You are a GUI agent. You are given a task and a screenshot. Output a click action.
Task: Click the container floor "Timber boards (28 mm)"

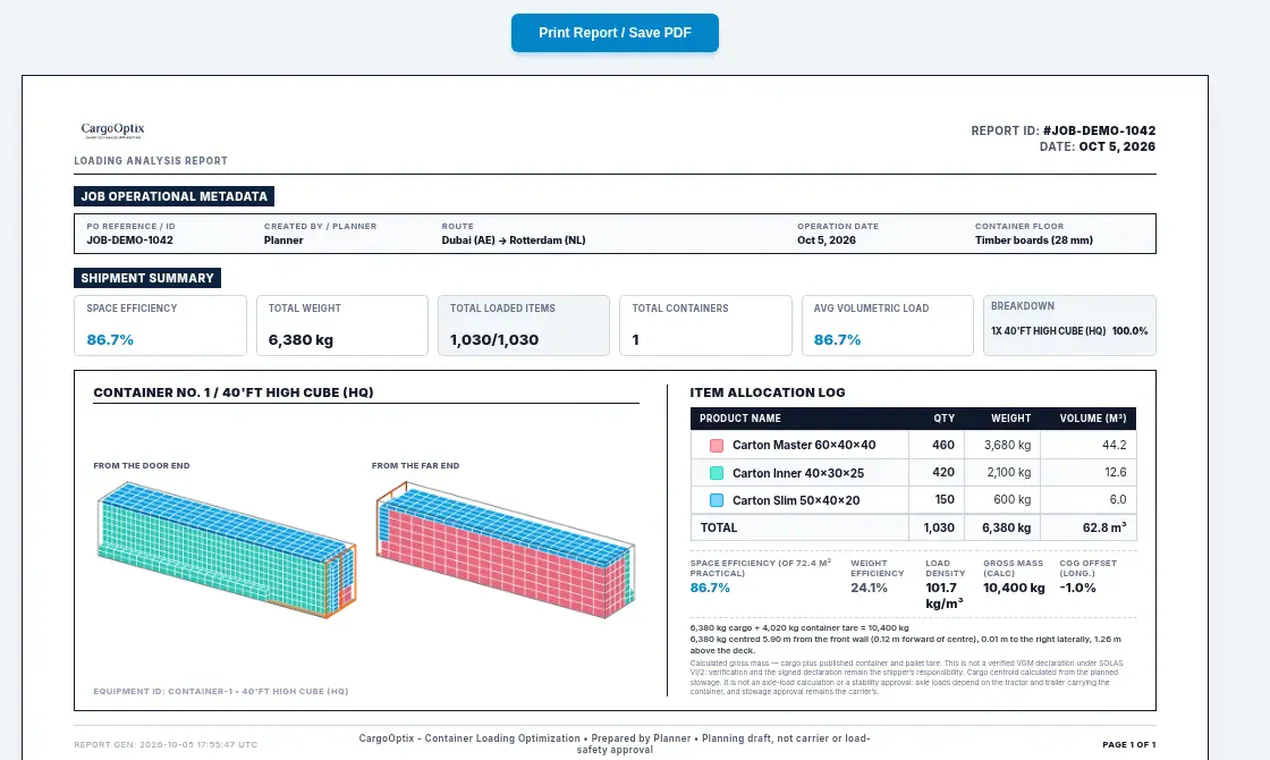click(1034, 240)
